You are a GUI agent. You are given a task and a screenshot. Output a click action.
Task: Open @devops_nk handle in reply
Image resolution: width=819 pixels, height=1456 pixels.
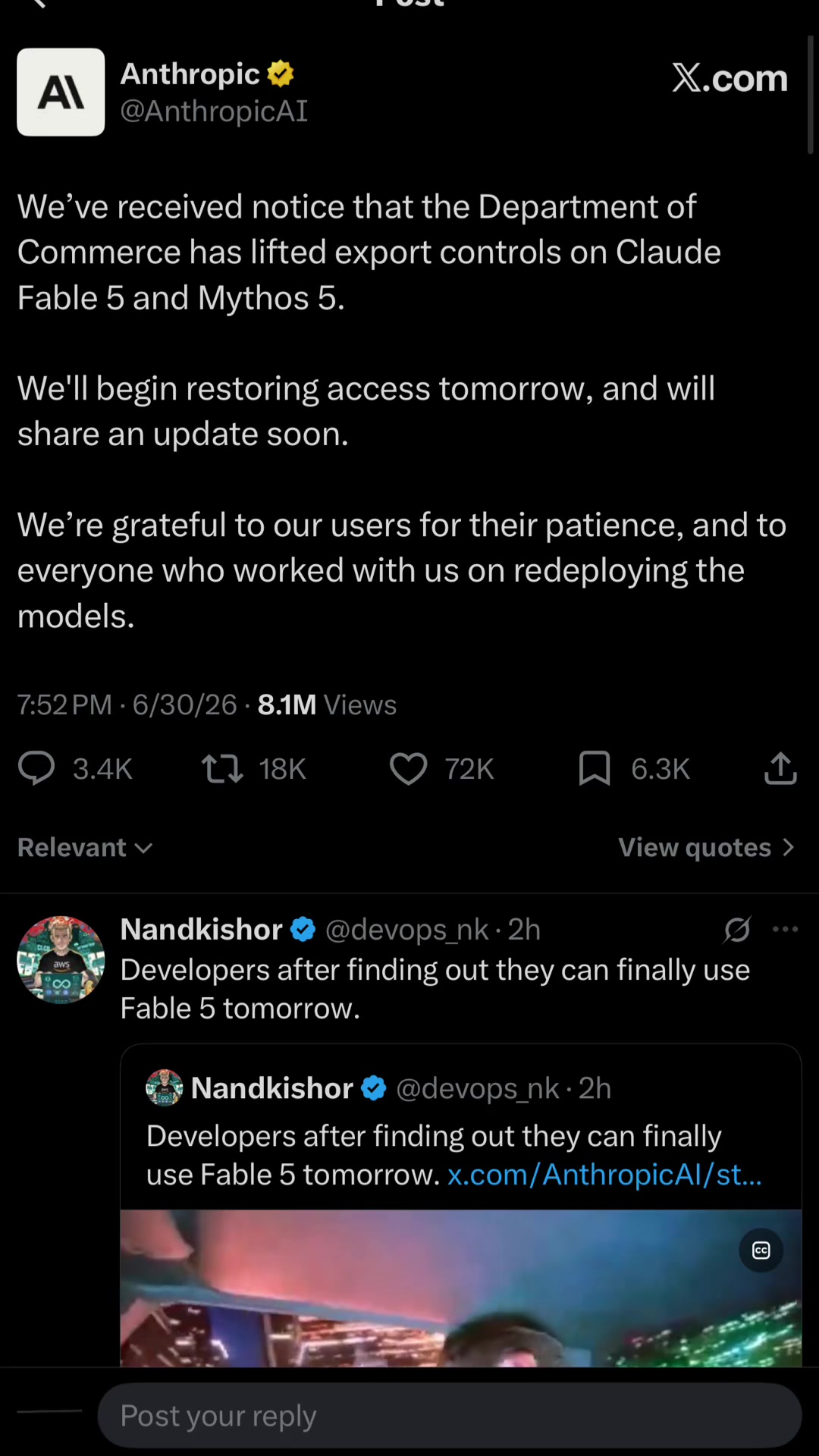407,929
